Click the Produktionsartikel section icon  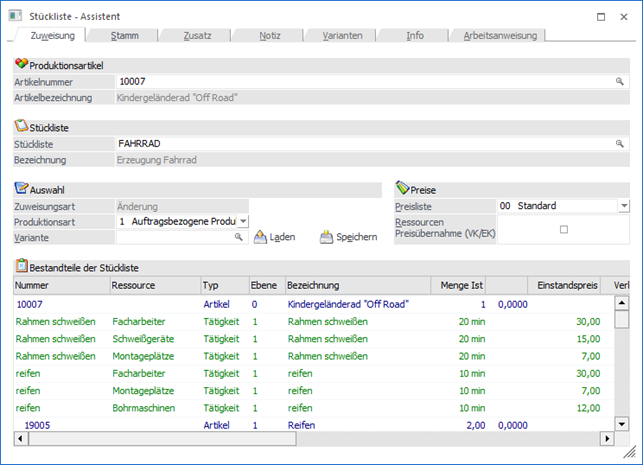tap(21, 64)
